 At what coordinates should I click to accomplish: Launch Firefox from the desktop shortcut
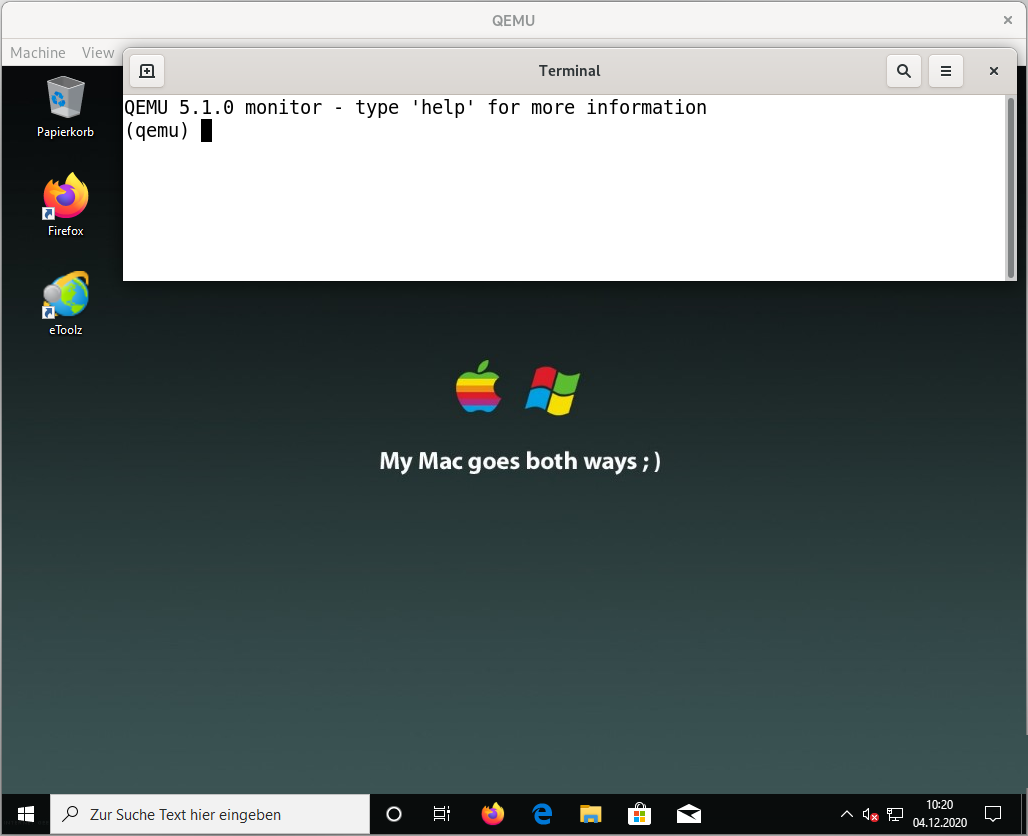[66, 205]
